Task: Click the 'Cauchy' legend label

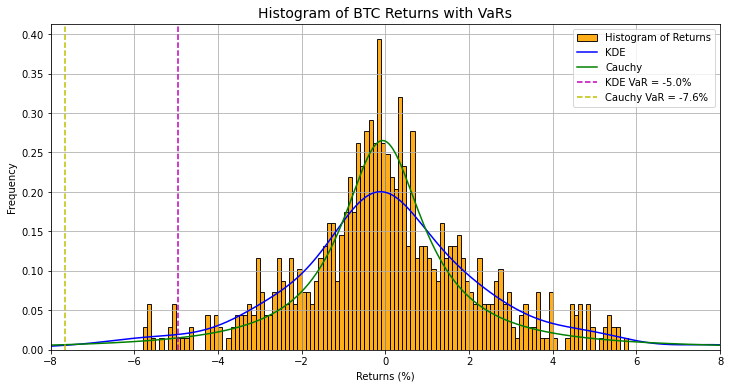Action: tap(623, 67)
